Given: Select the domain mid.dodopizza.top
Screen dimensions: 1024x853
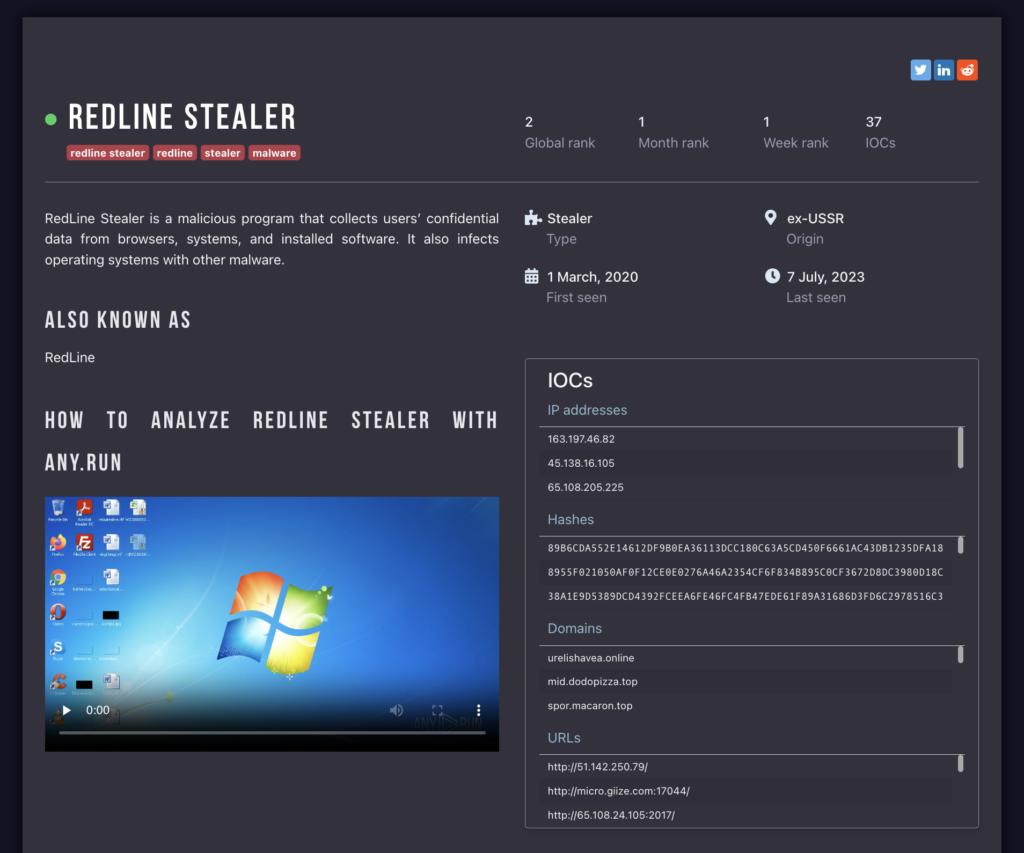Looking at the screenshot, I should 592,682.
